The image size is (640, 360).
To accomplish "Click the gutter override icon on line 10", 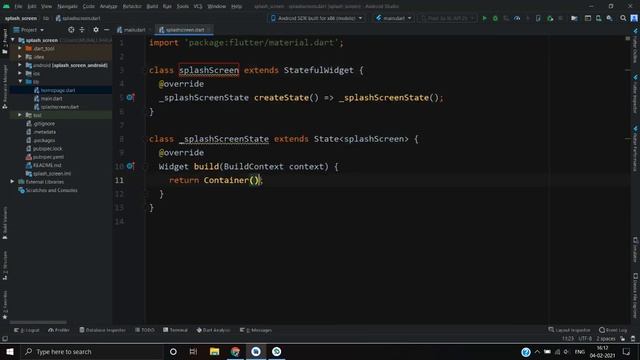I will [x=130, y=166].
